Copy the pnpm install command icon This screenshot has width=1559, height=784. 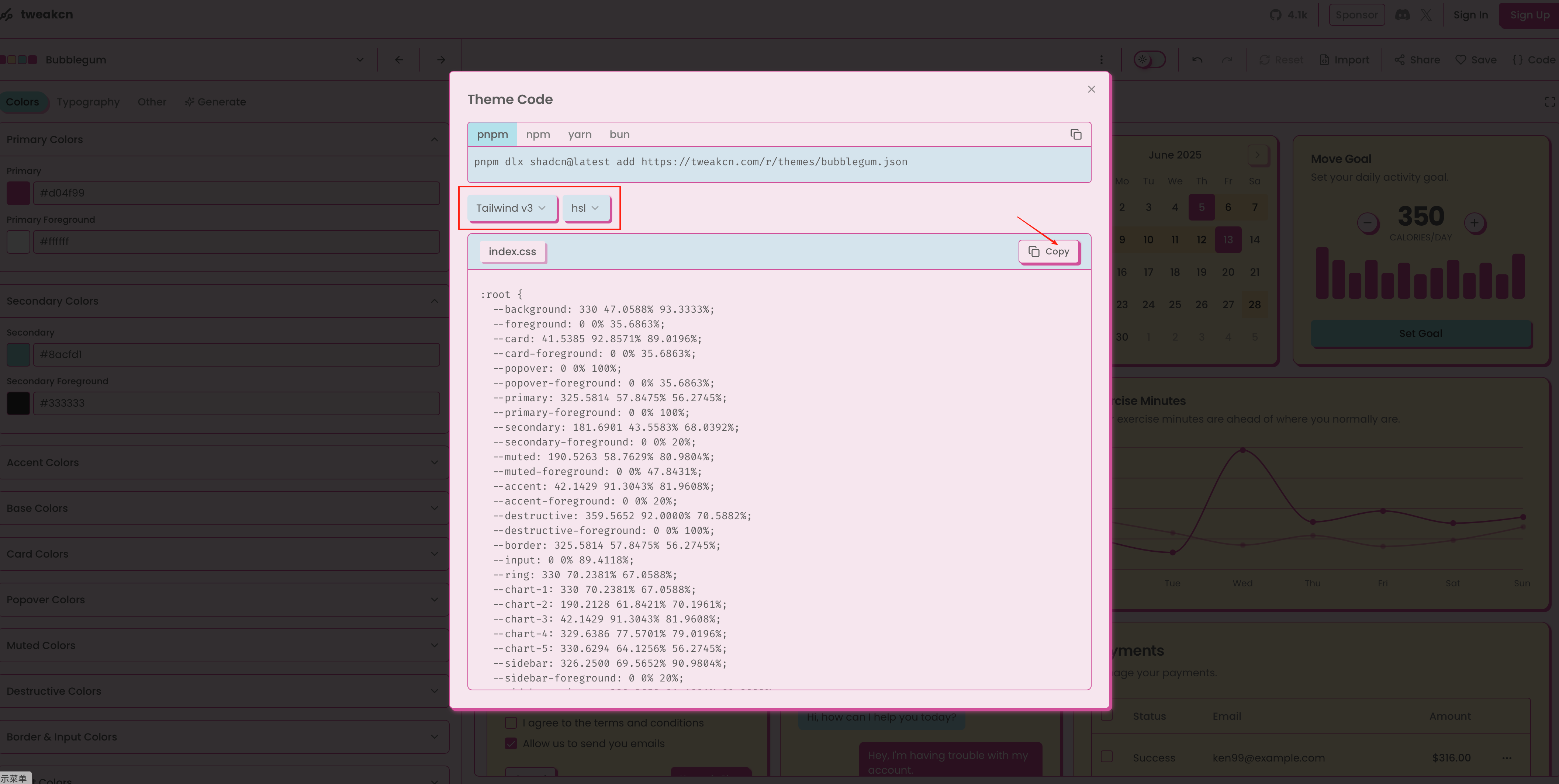pos(1075,134)
